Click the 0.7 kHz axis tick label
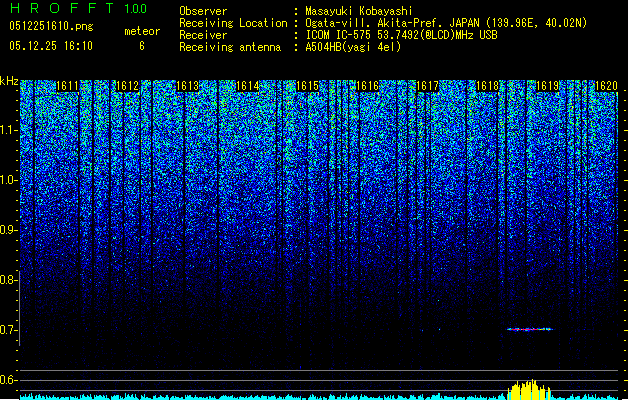629x400 pixels. click(9, 330)
